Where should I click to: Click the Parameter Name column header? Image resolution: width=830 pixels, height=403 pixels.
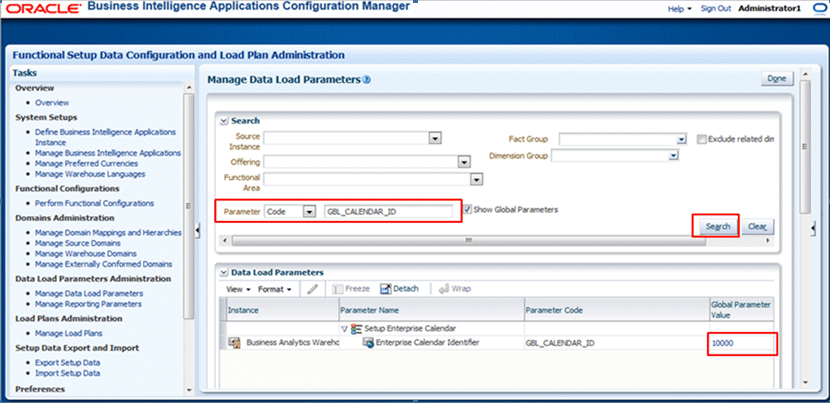[x=431, y=310]
